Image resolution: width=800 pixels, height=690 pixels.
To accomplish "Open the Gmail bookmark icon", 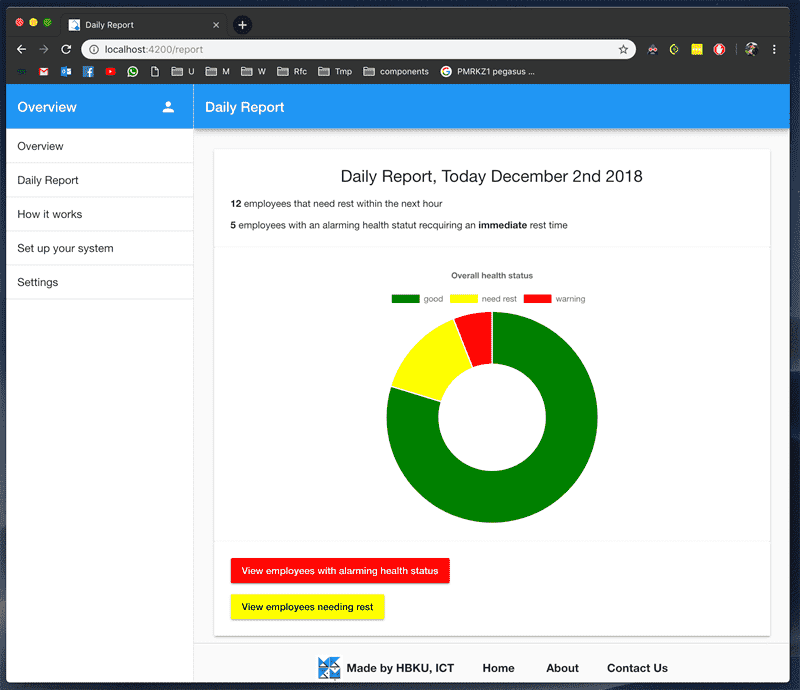I will [x=44, y=71].
